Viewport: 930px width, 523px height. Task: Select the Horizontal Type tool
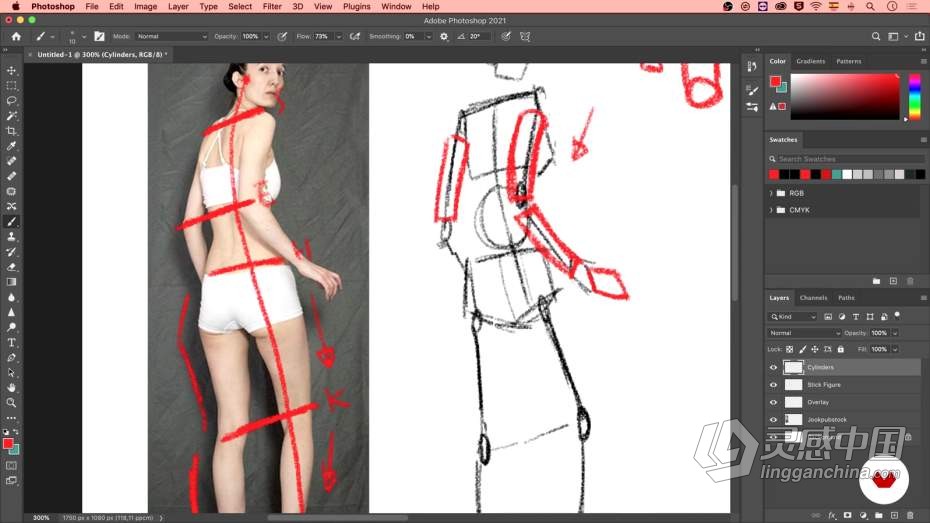point(11,343)
